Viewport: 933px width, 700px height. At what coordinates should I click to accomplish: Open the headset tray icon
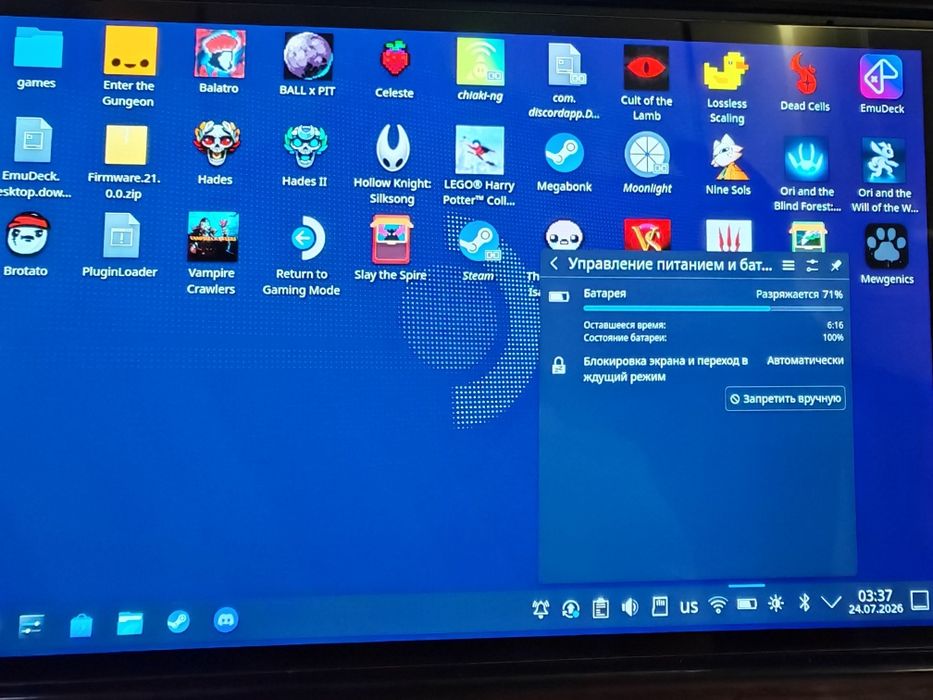point(571,608)
